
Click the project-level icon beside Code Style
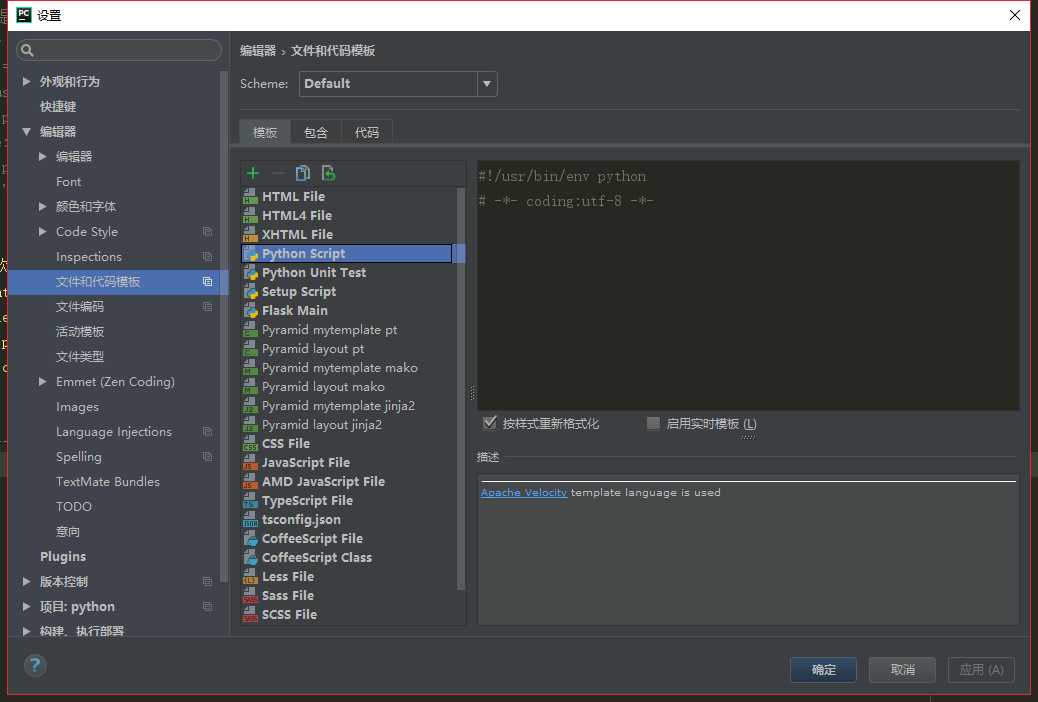pos(207,232)
